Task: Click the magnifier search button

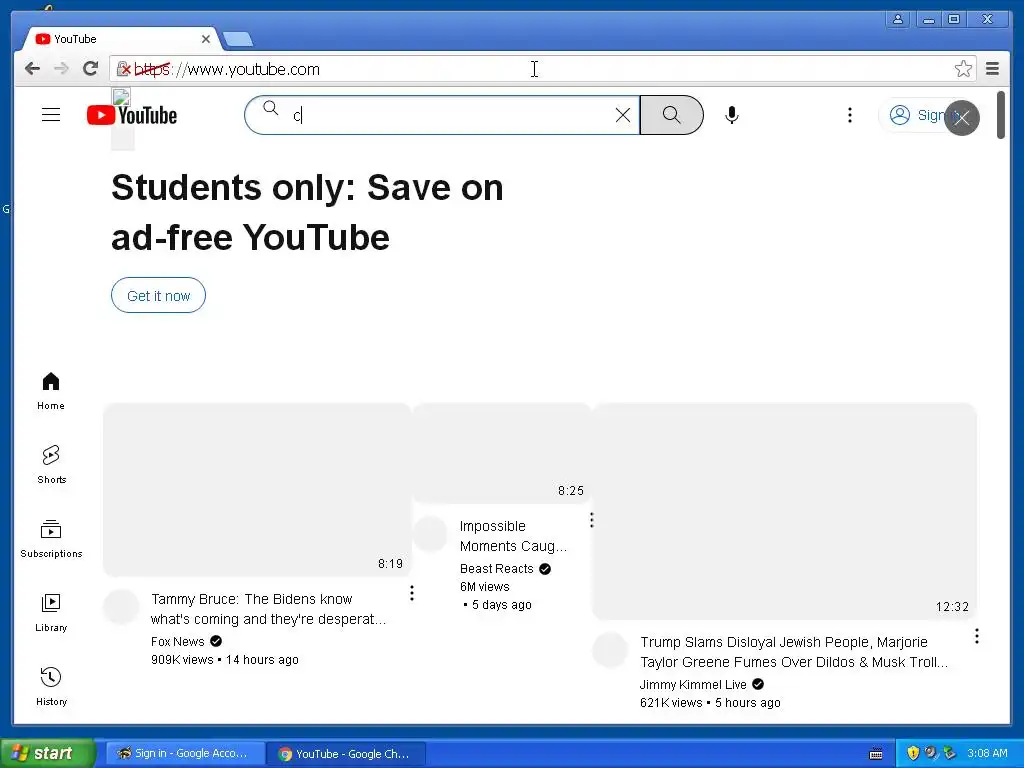Action: click(671, 116)
